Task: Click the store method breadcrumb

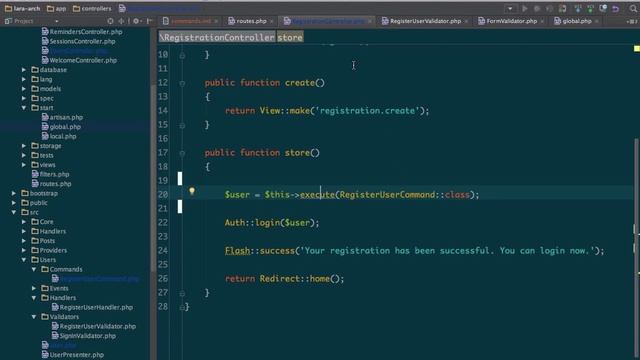Action: (290, 38)
